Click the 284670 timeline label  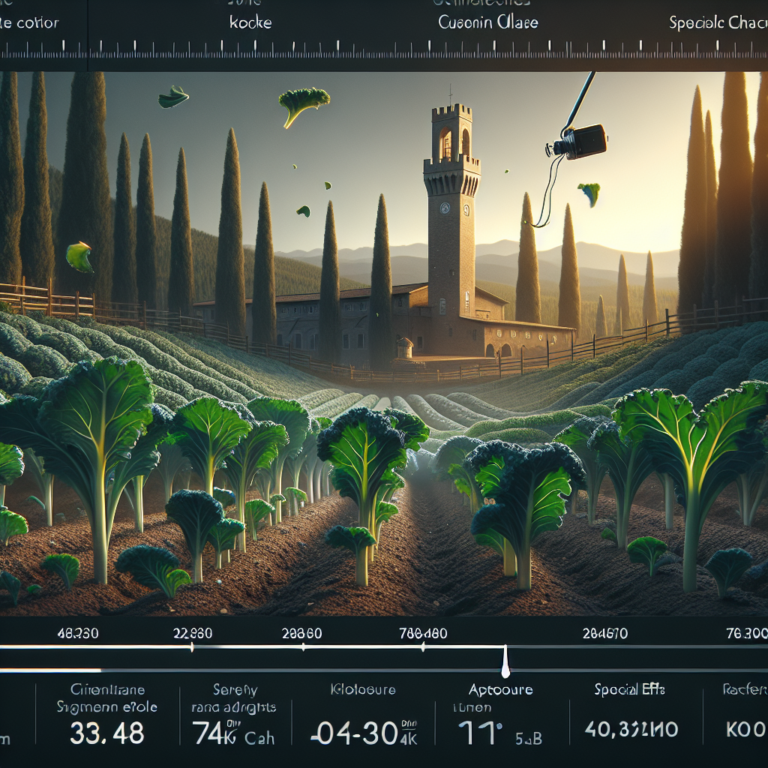click(x=605, y=634)
